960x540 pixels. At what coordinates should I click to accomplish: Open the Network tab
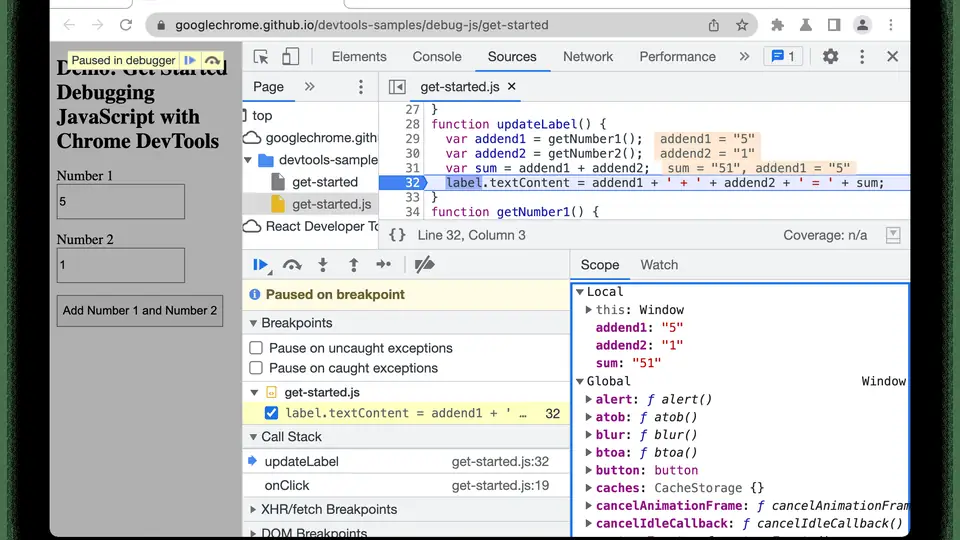(588, 57)
